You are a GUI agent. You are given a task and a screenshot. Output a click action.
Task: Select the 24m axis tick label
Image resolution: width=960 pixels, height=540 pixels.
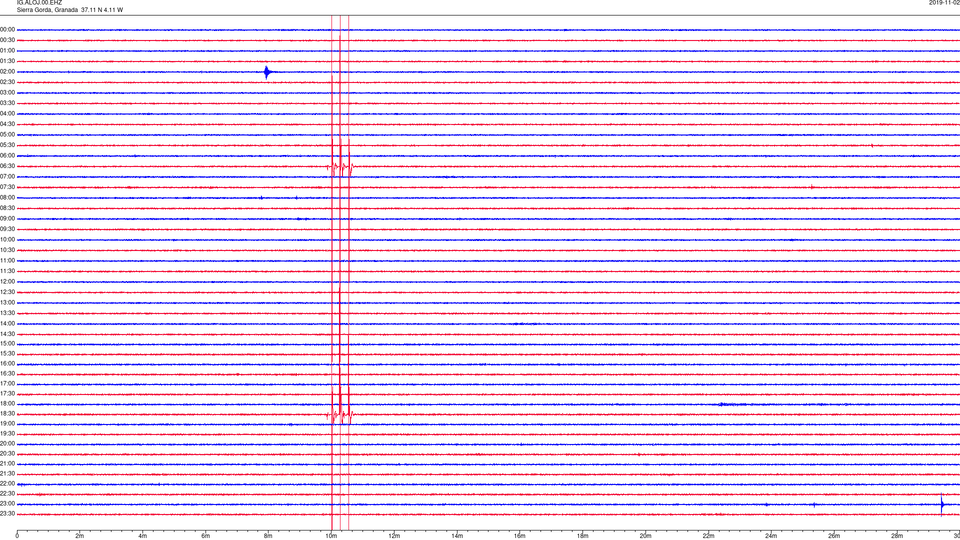(x=771, y=536)
